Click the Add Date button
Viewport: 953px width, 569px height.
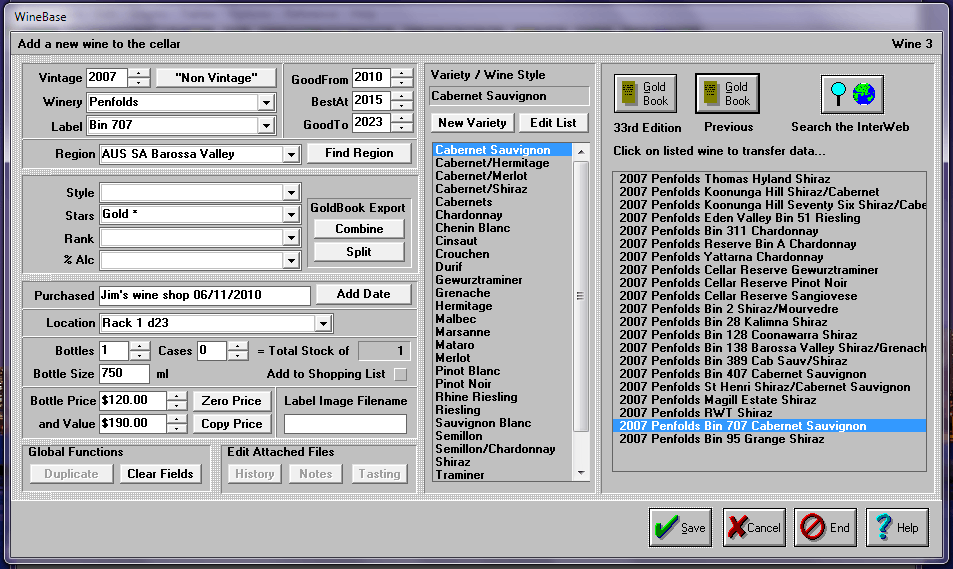tap(363, 294)
